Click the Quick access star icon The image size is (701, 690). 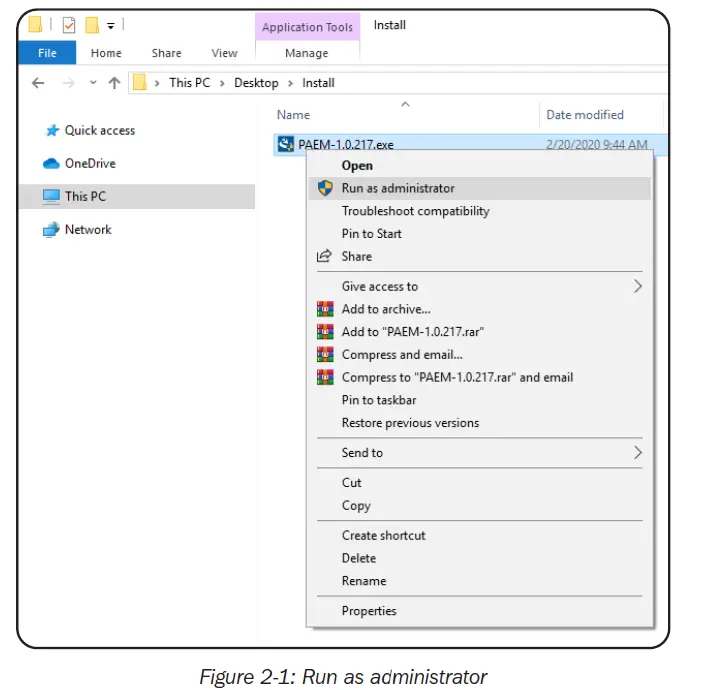pos(52,130)
